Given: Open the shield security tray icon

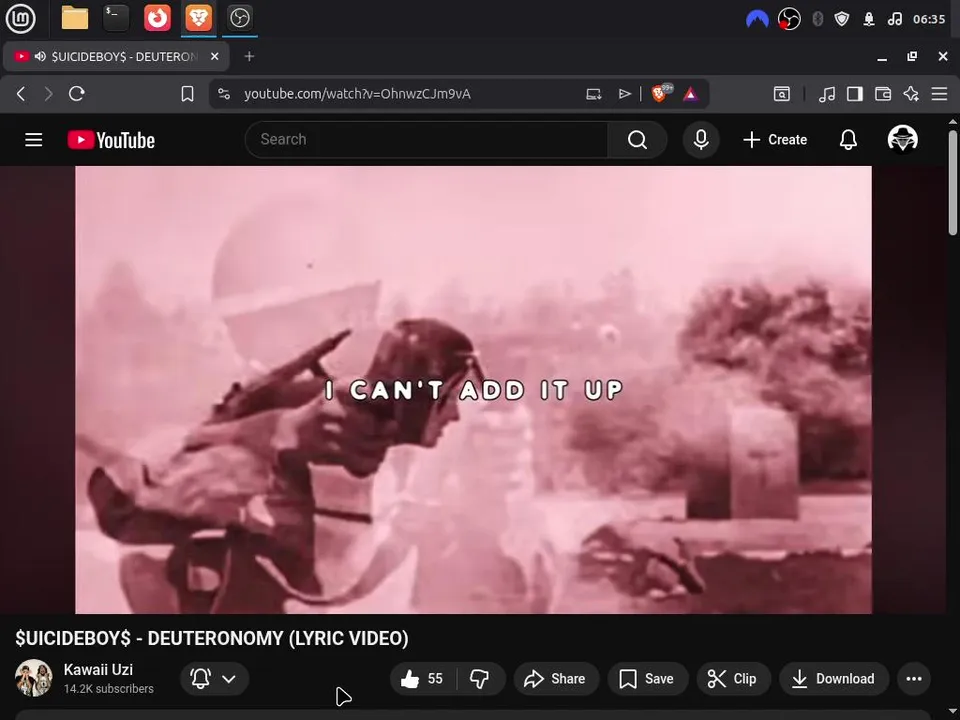Looking at the screenshot, I should pos(842,19).
